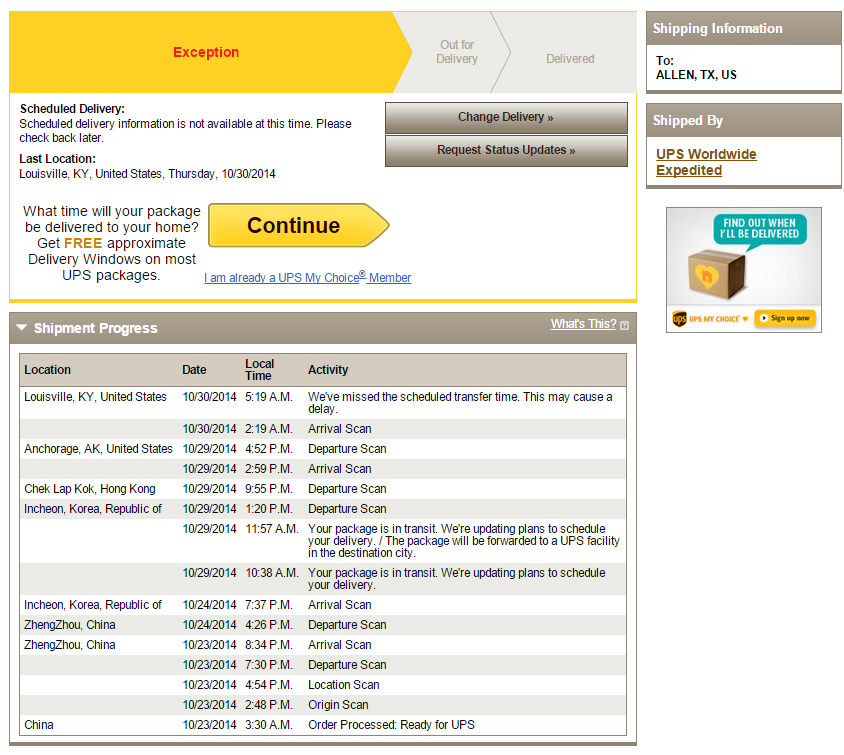This screenshot has height=755, width=844.
Task: Click the China location in last row
Action: pos(39,725)
